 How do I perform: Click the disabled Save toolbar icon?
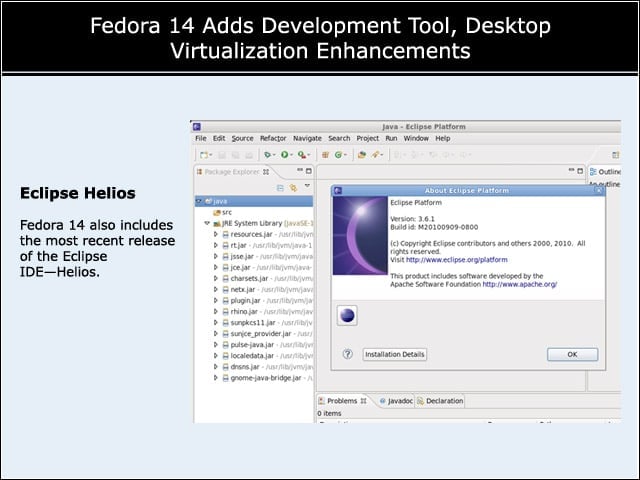pyautogui.click(x=222, y=155)
